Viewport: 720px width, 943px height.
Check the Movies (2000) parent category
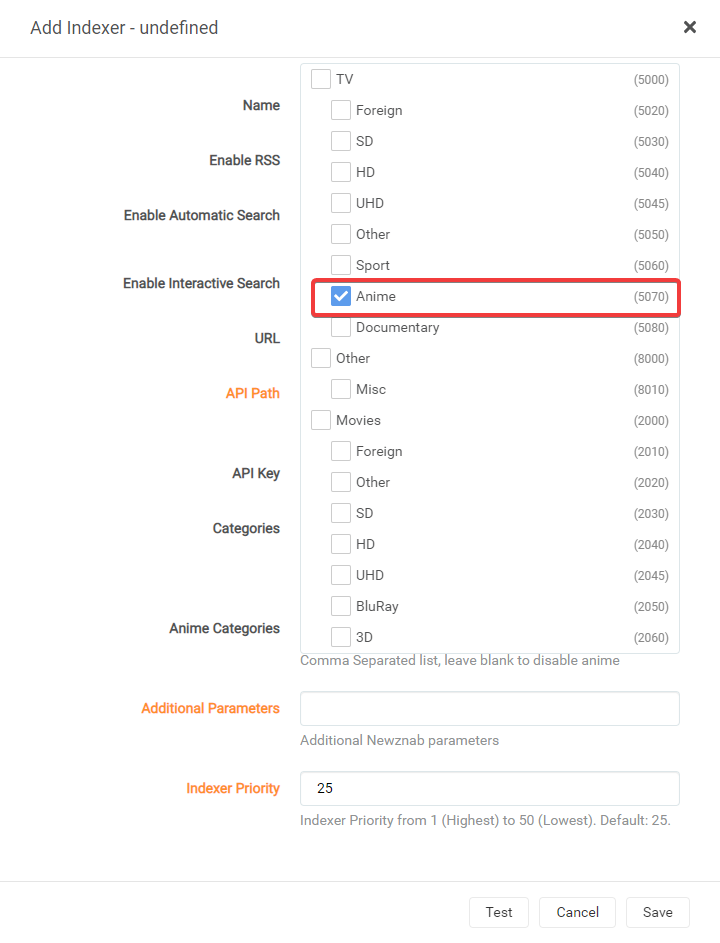point(321,420)
